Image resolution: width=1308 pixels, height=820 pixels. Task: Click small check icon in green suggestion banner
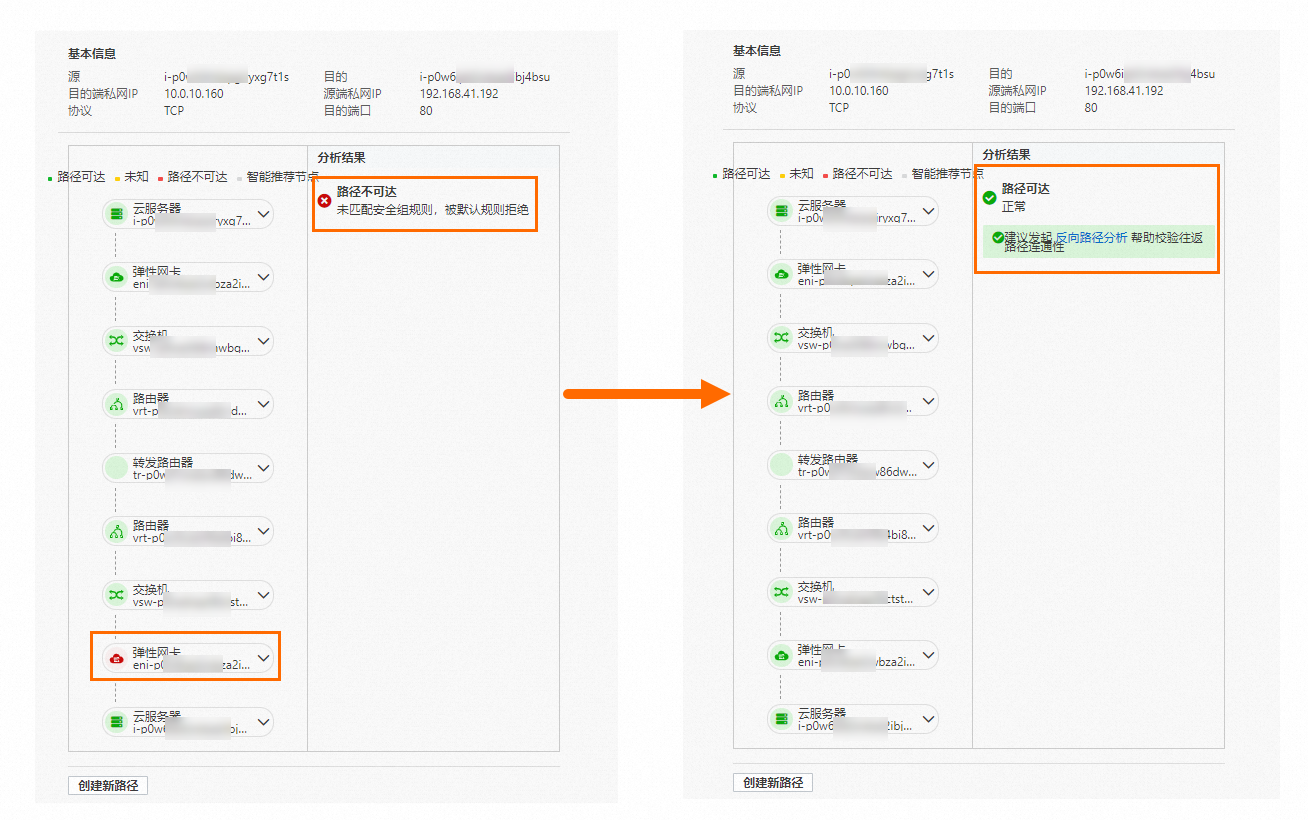pyautogui.click(x=997, y=237)
